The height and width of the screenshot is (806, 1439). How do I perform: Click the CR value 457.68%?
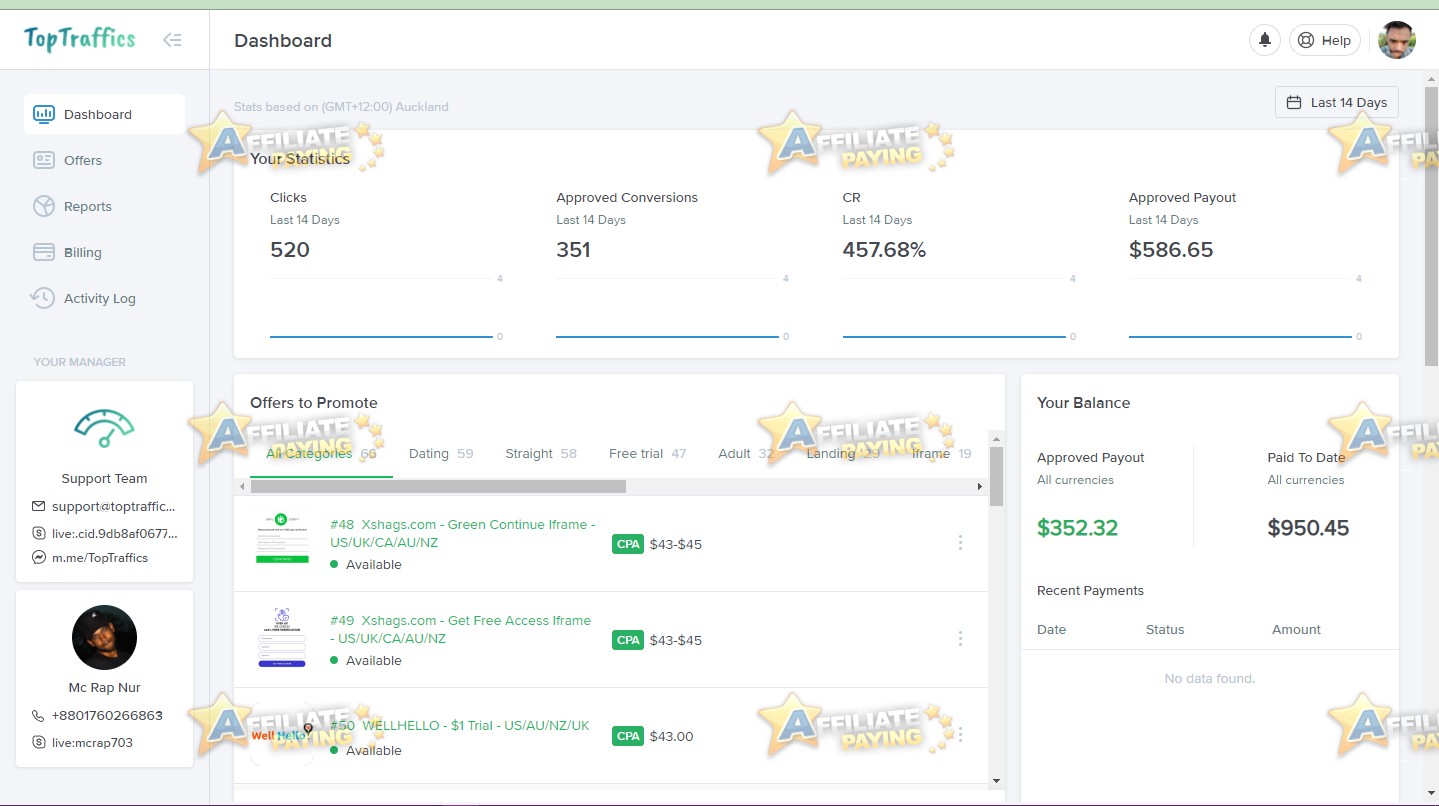[x=884, y=250]
